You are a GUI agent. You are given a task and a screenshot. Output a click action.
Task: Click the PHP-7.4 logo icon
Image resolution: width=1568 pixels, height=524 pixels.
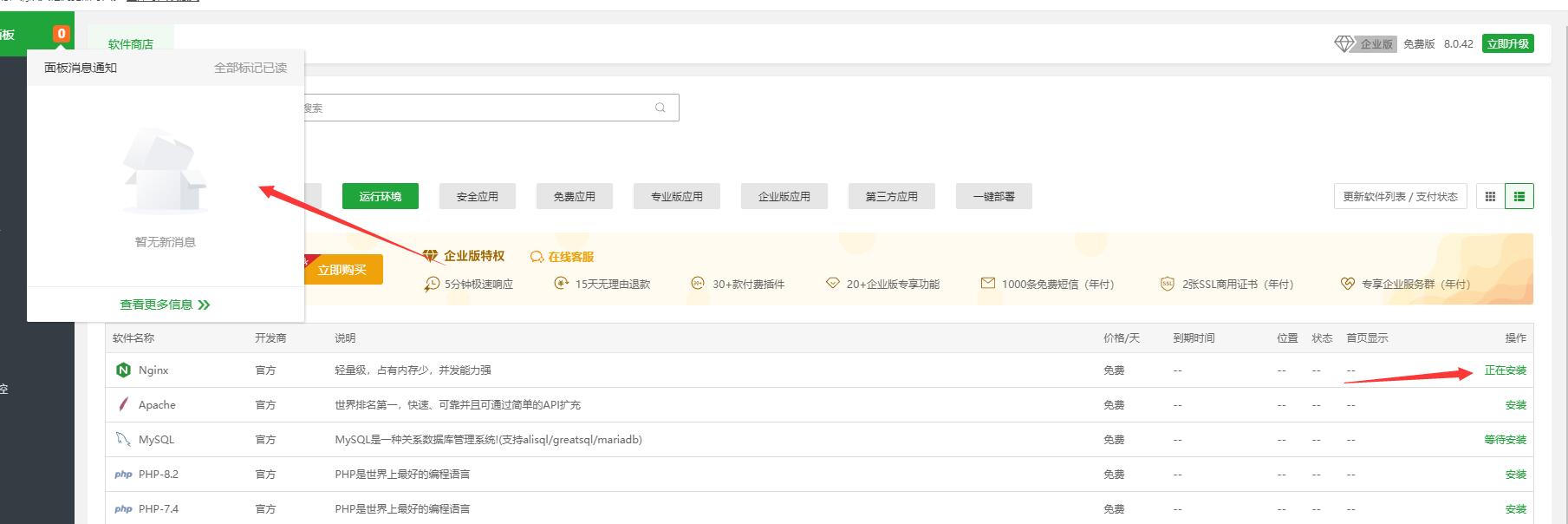(x=123, y=509)
